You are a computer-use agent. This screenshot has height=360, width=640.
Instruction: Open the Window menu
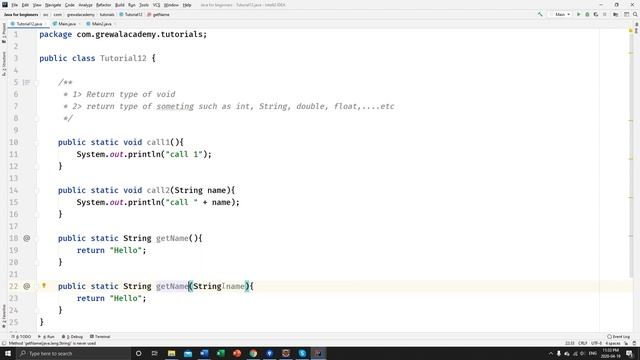[171, 5]
